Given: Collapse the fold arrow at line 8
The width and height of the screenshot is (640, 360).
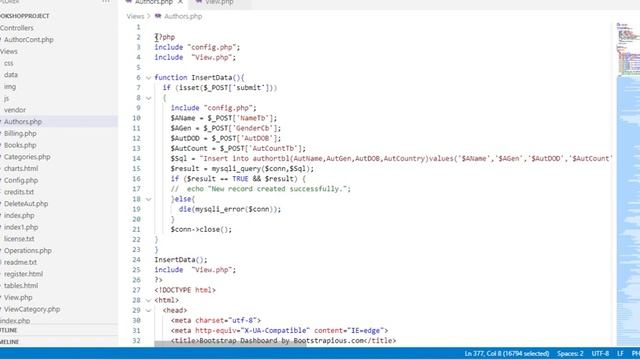Looking at the screenshot, I should pos(149,98).
